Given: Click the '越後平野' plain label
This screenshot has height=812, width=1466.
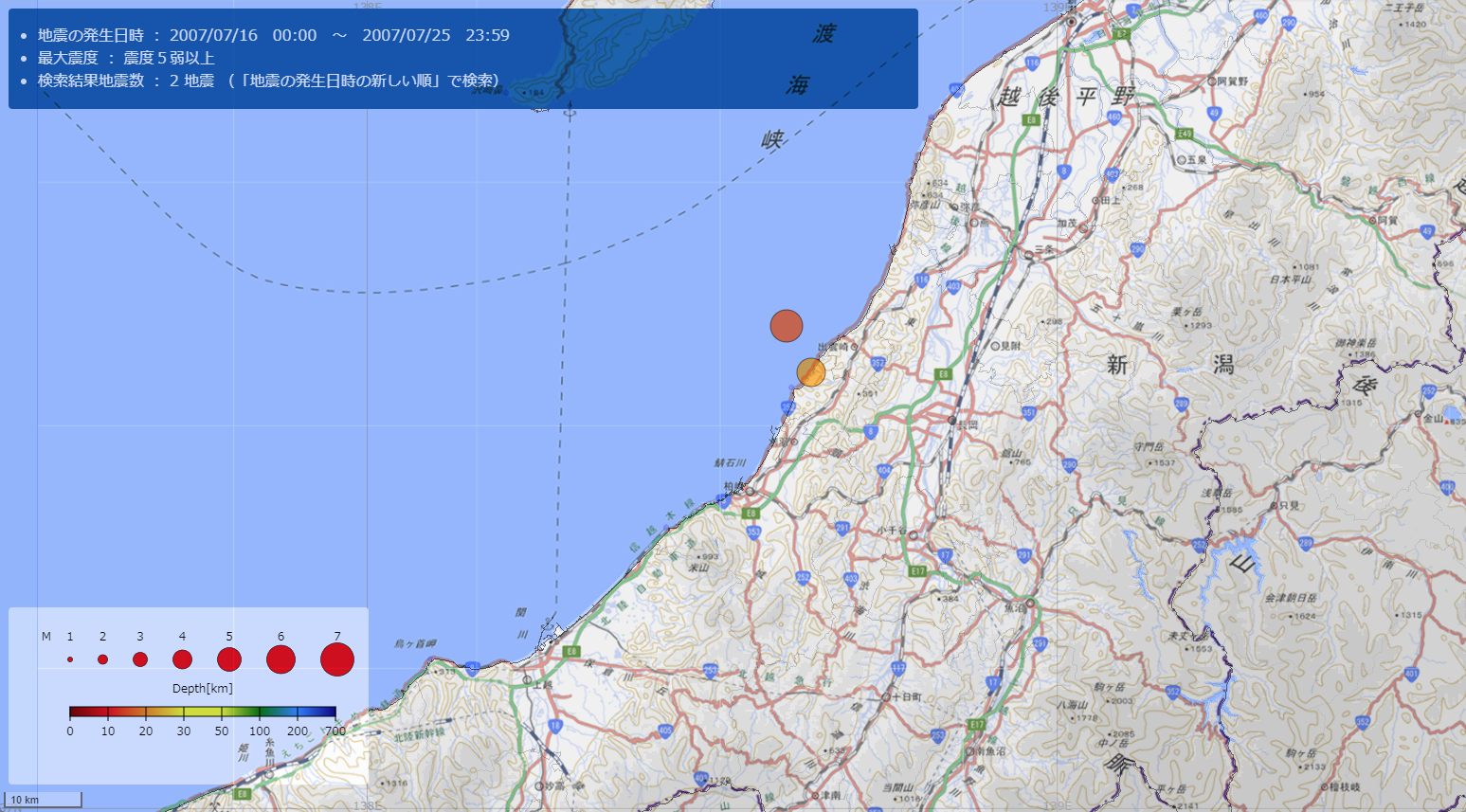Looking at the screenshot, I should tap(1065, 96).
